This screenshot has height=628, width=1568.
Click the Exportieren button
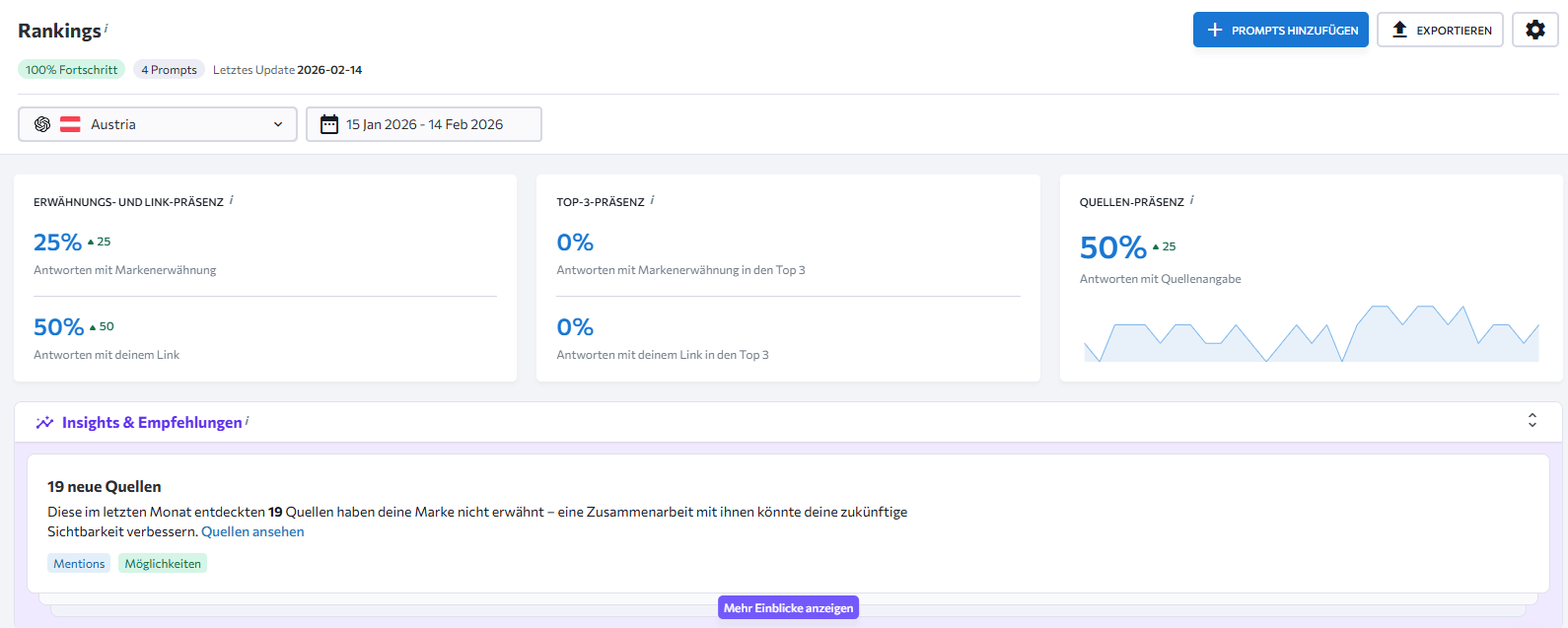click(1440, 30)
